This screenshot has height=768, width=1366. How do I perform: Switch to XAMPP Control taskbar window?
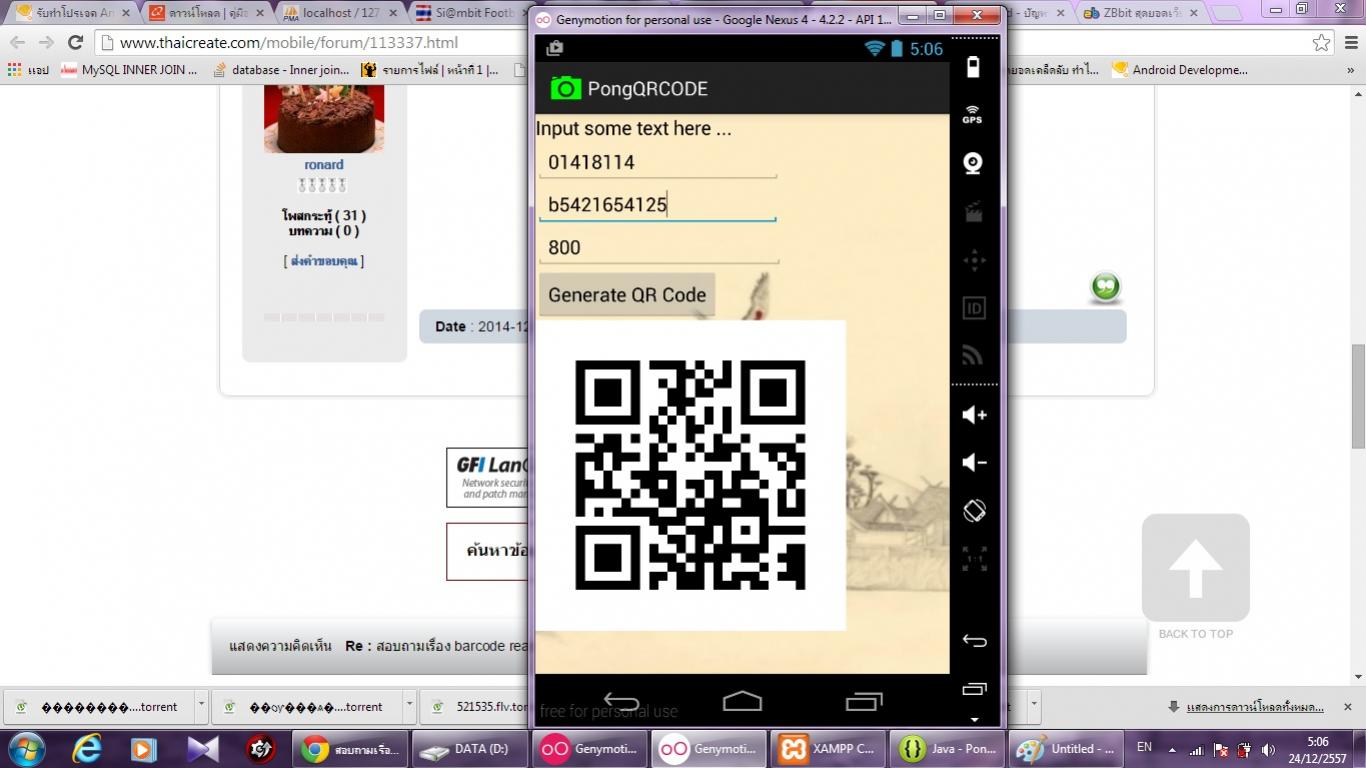pyautogui.click(x=827, y=748)
